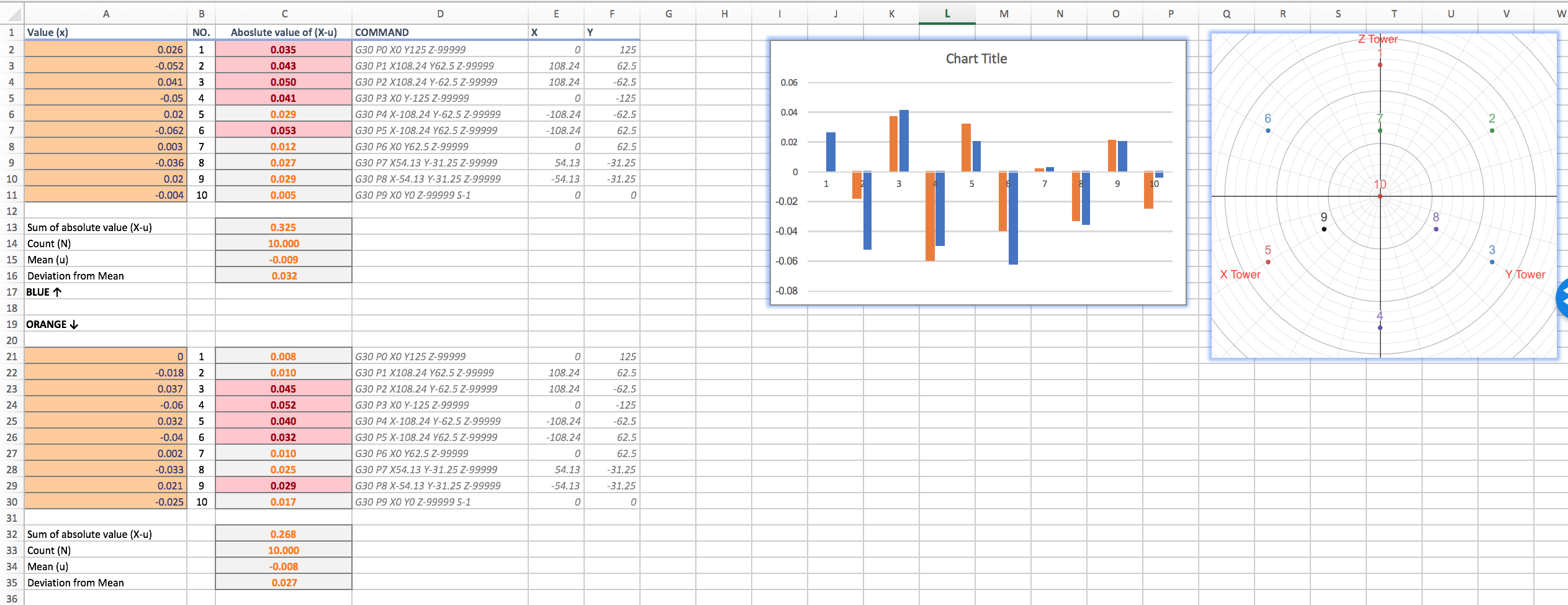1568x605 pixels.
Task: Select 'Deviation from Mean' label in row 16
Action: tap(76, 276)
